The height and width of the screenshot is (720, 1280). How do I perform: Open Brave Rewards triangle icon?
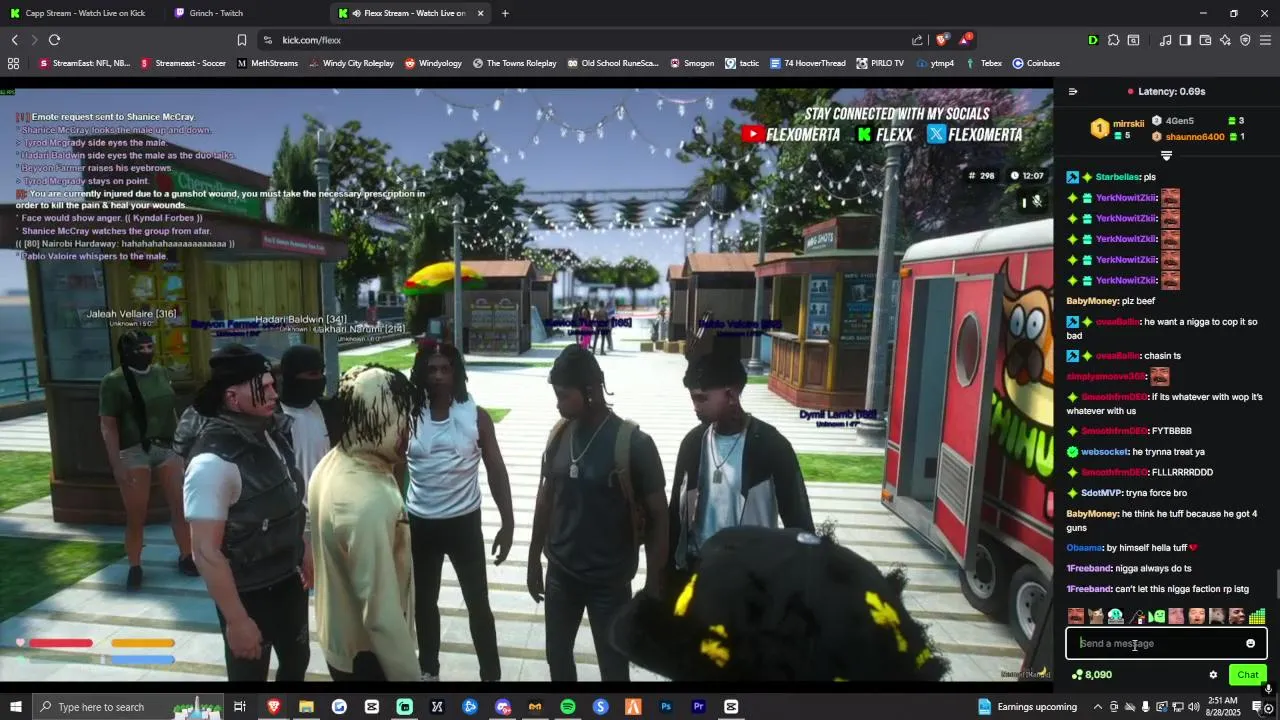click(964, 40)
